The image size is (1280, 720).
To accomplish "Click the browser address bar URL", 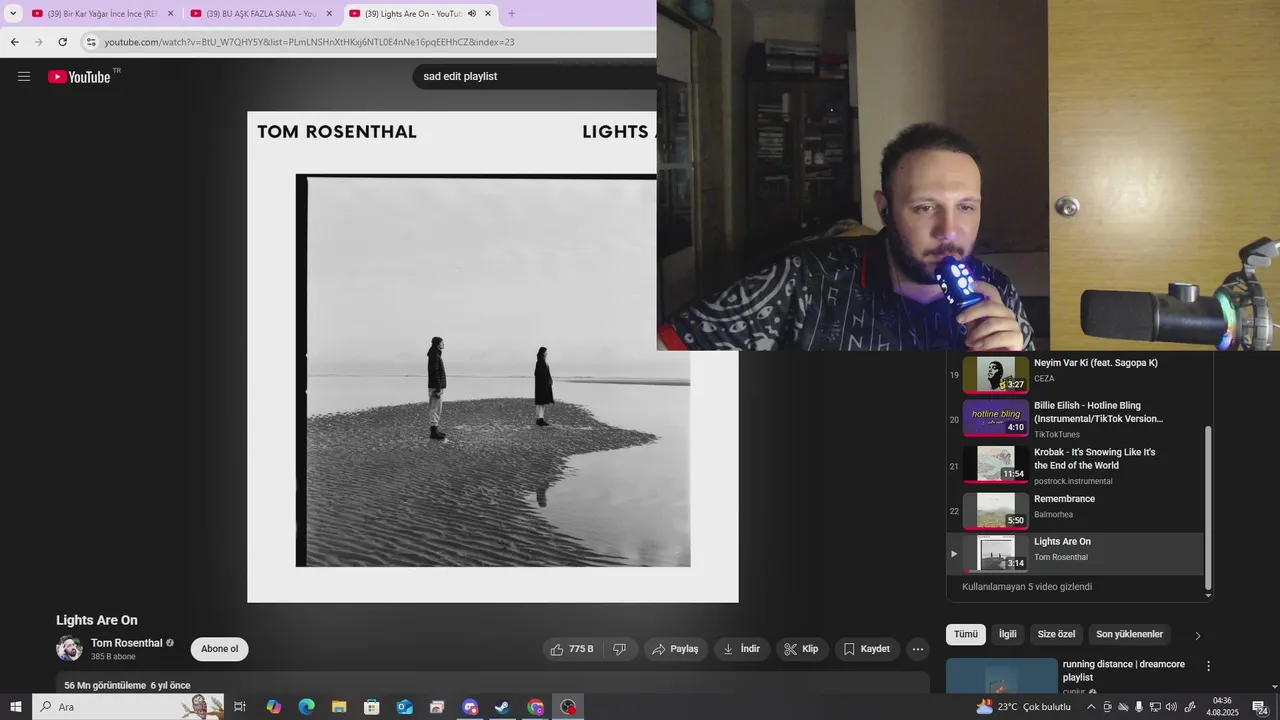I will point(309,42).
